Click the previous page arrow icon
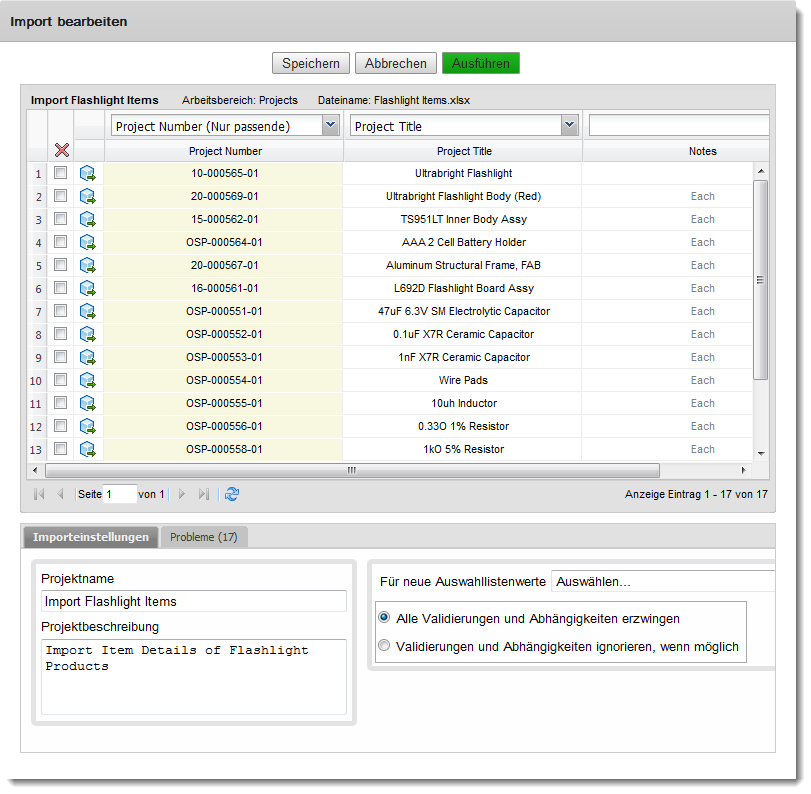Image resolution: width=811 pixels, height=794 pixels. click(x=60, y=494)
